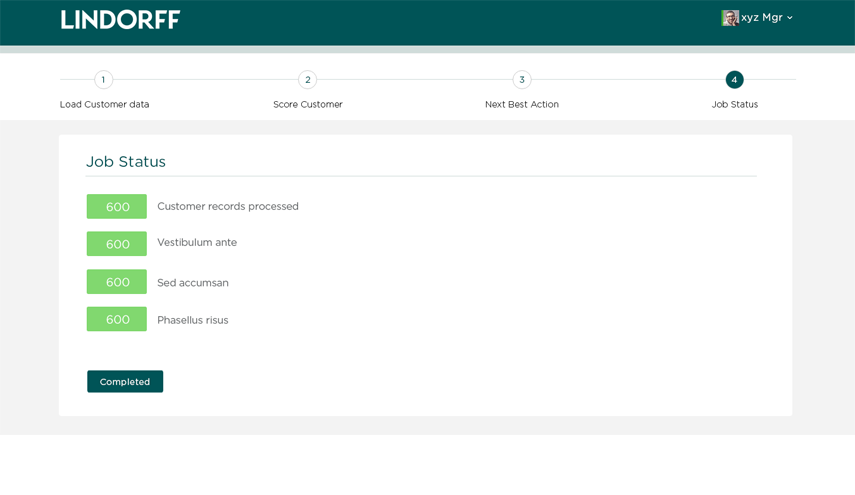Go to step 1 circle
The width and height of the screenshot is (855, 495).
pyautogui.click(x=103, y=80)
